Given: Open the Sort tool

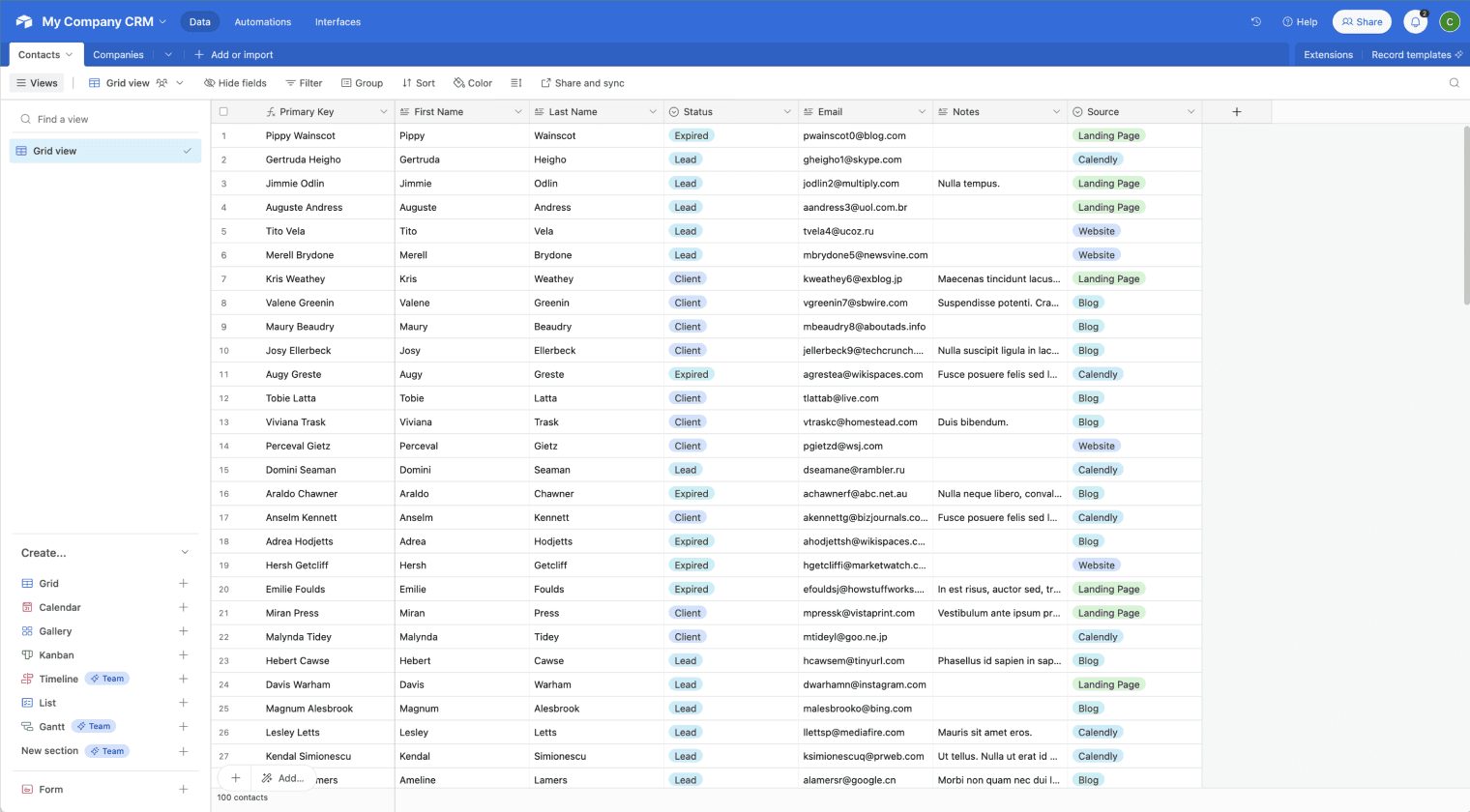Looking at the screenshot, I should click(419, 83).
